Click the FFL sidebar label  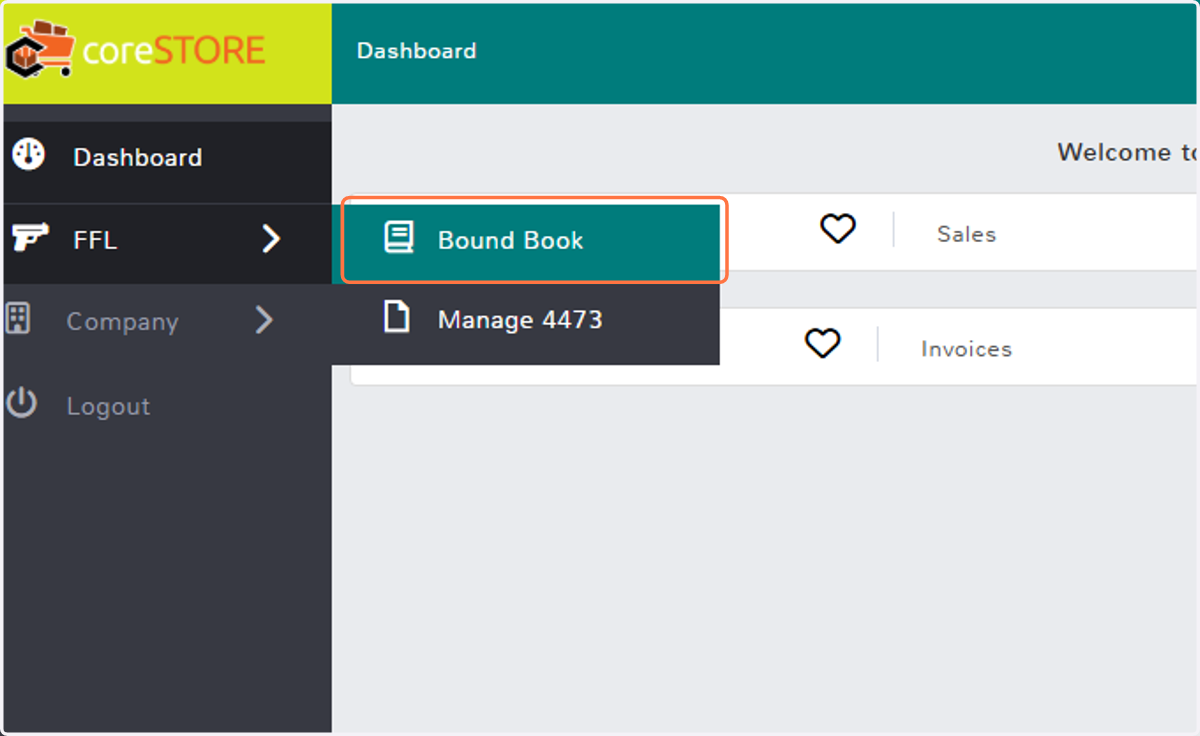(x=95, y=240)
